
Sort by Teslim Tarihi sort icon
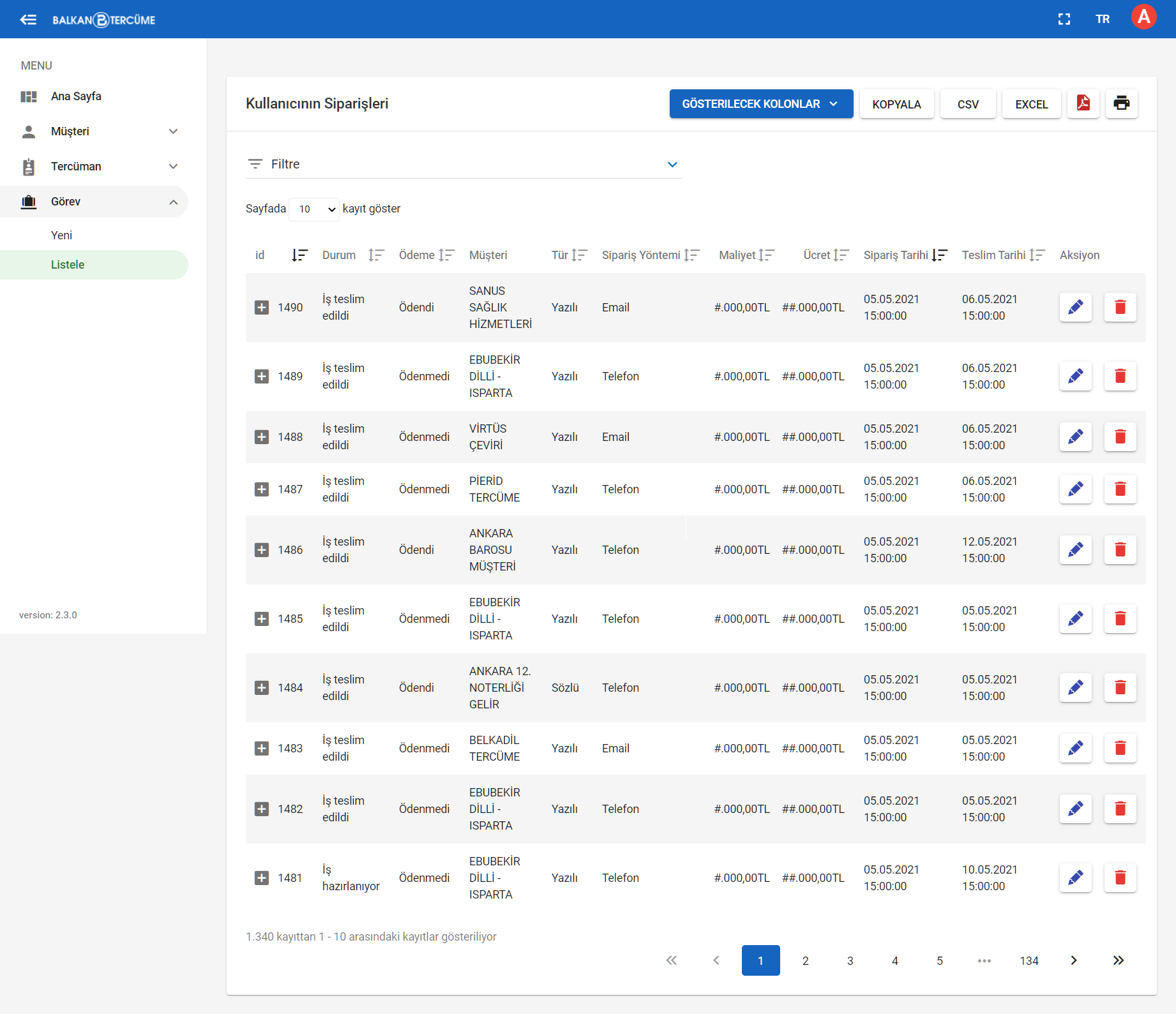tap(1037, 255)
